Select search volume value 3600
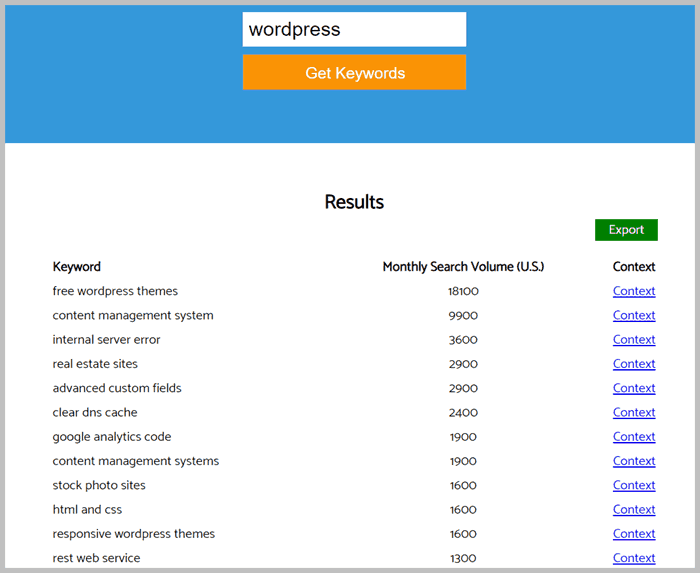This screenshot has height=573, width=700. click(x=463, y=340)
